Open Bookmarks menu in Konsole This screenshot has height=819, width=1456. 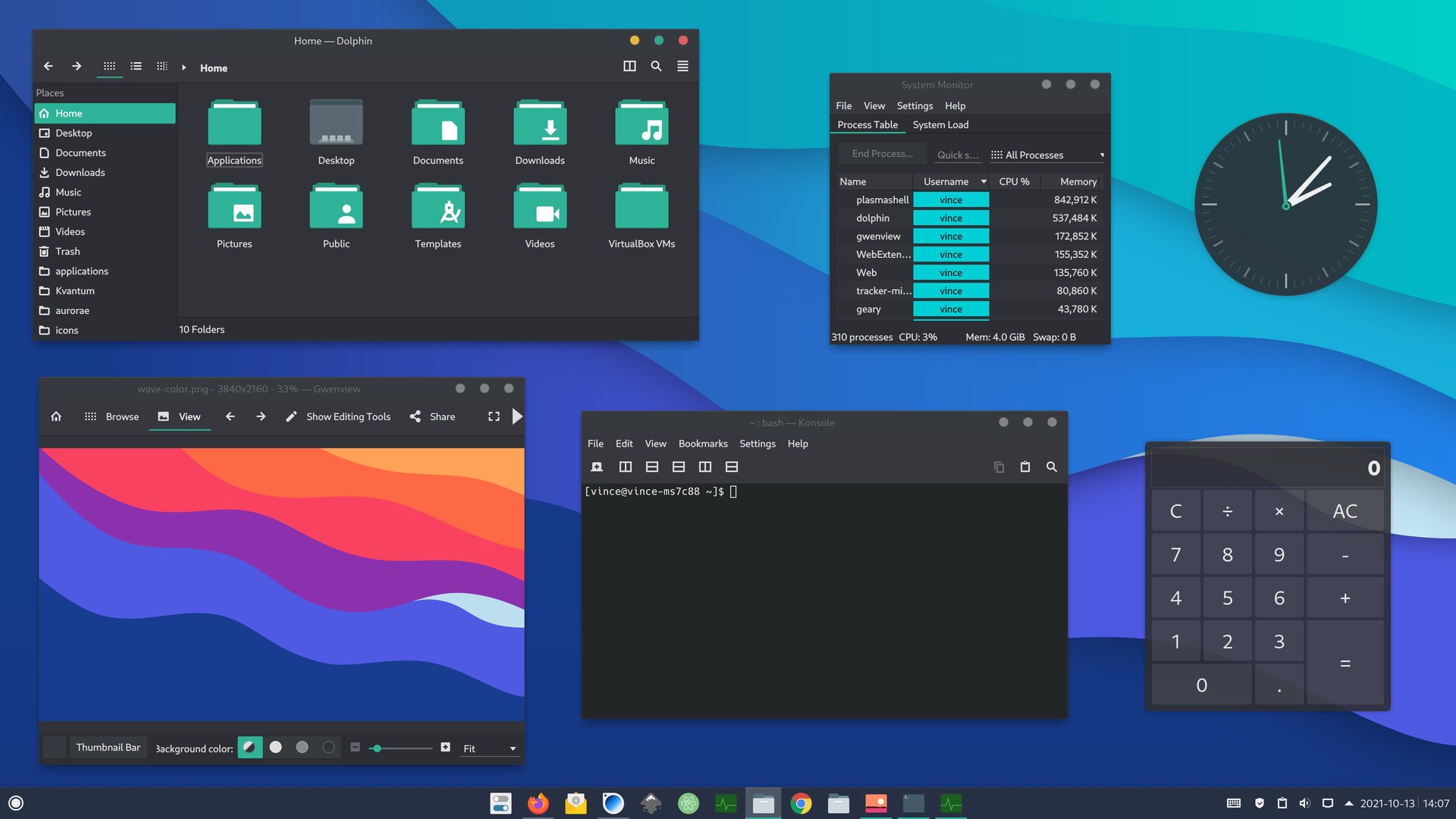tap(702, 444)
